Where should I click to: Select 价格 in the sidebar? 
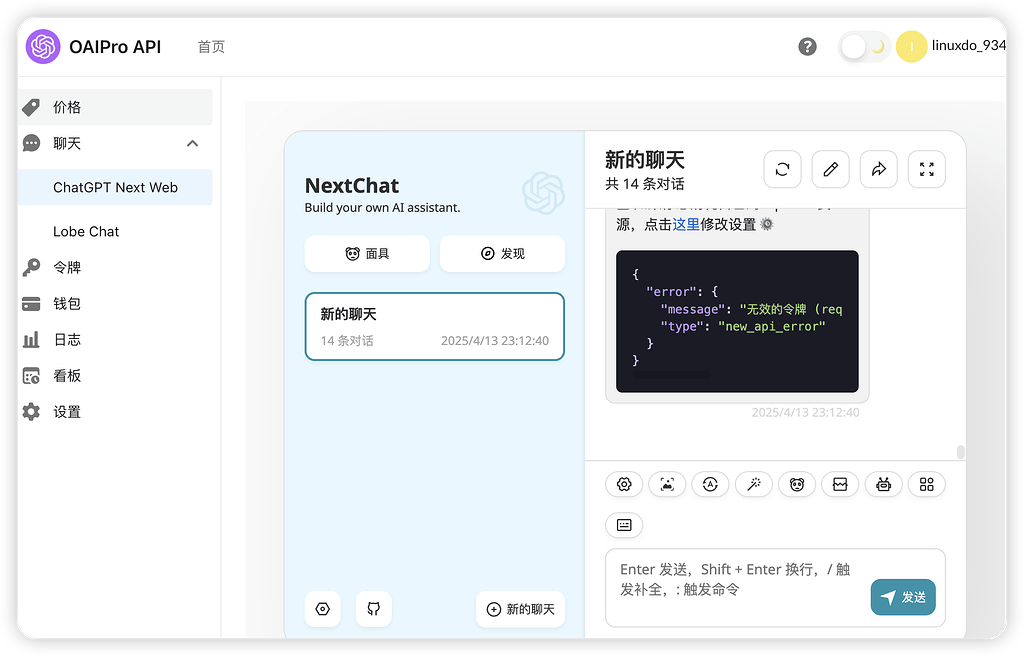(115, 107)
